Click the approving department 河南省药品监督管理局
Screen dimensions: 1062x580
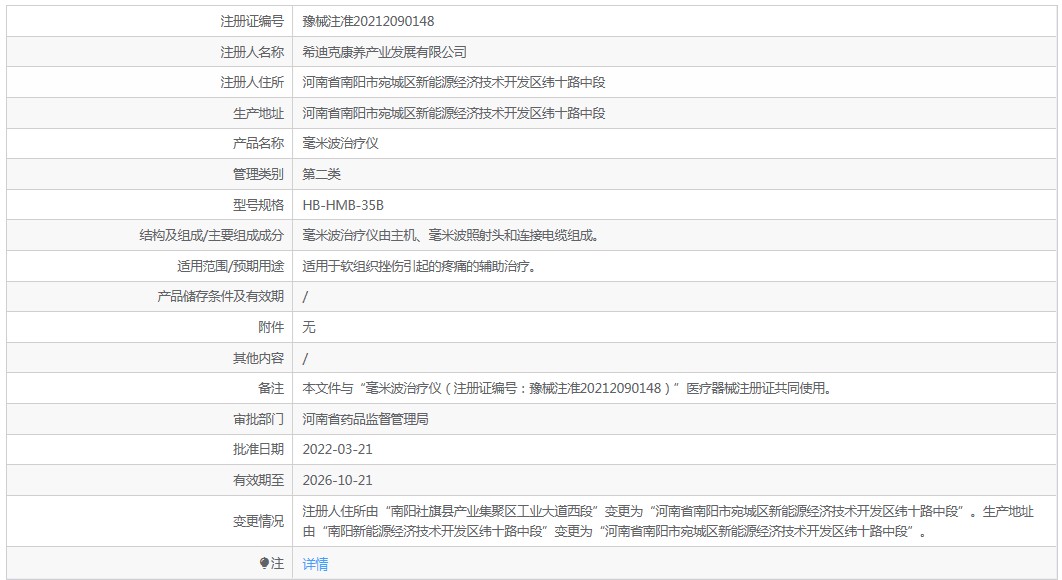point(366,419)
